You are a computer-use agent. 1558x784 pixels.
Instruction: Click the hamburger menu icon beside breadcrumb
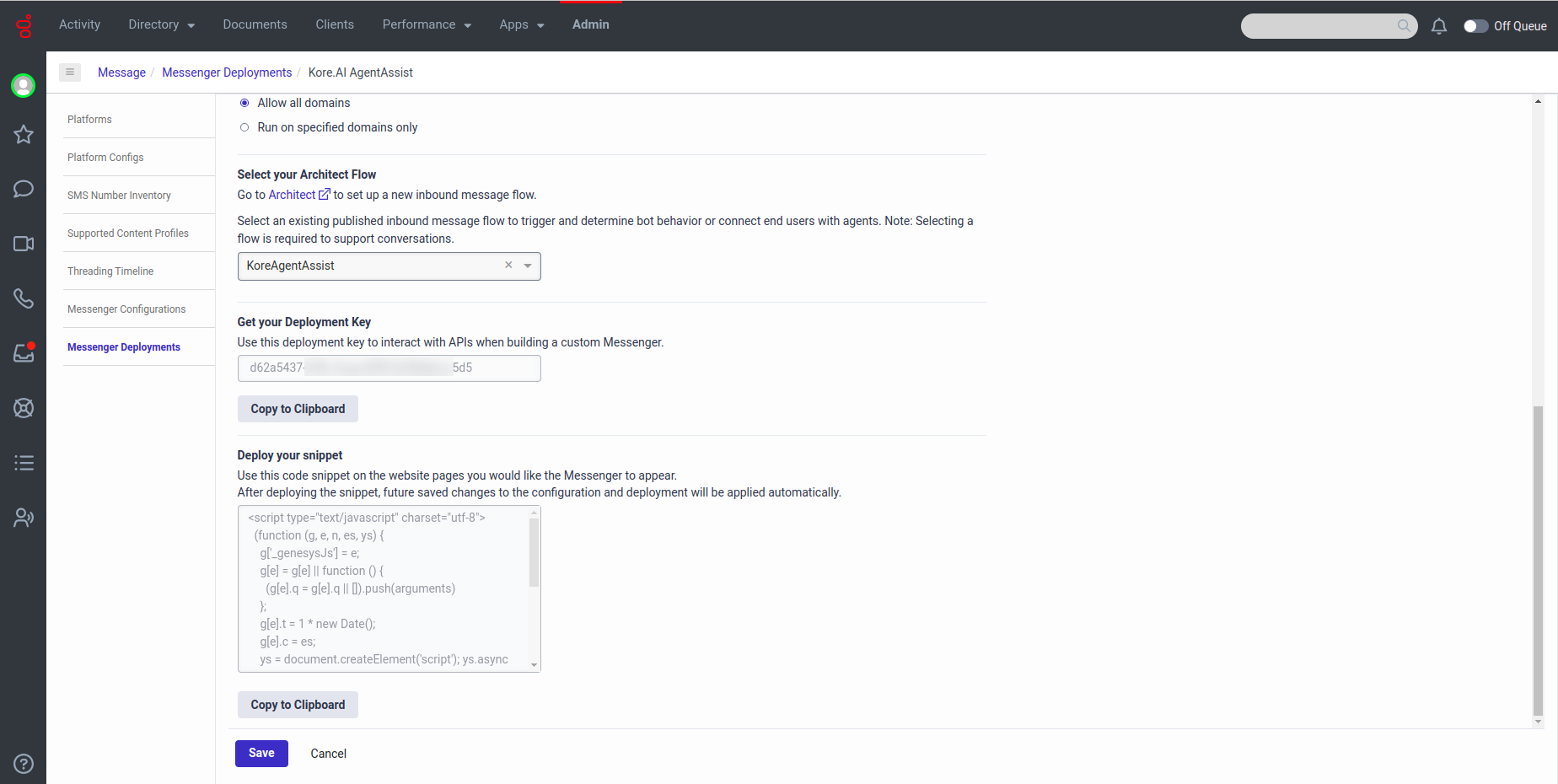click(x=70, y=72)
